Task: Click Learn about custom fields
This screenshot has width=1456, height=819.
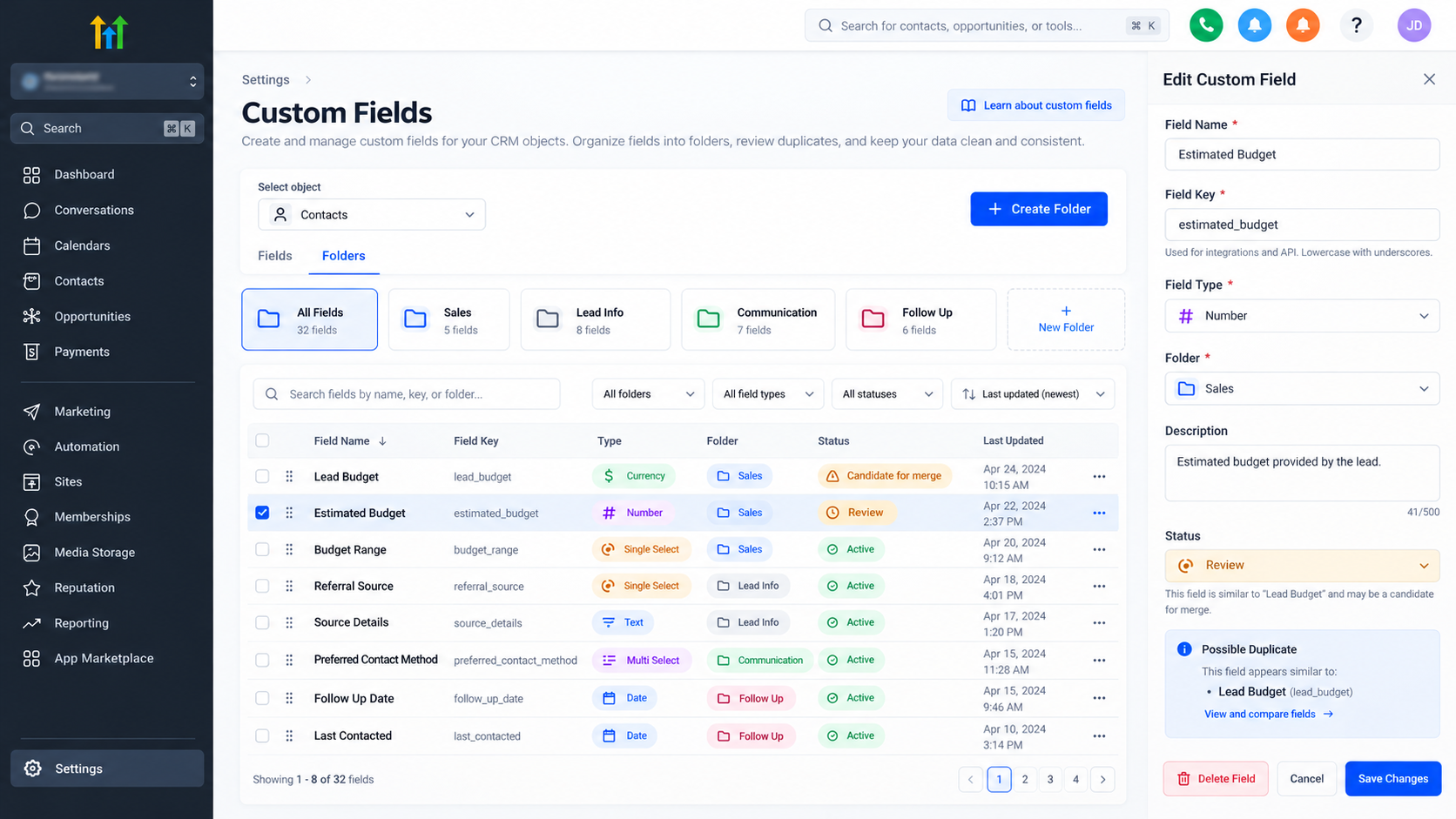Action: pos(1036,105)
